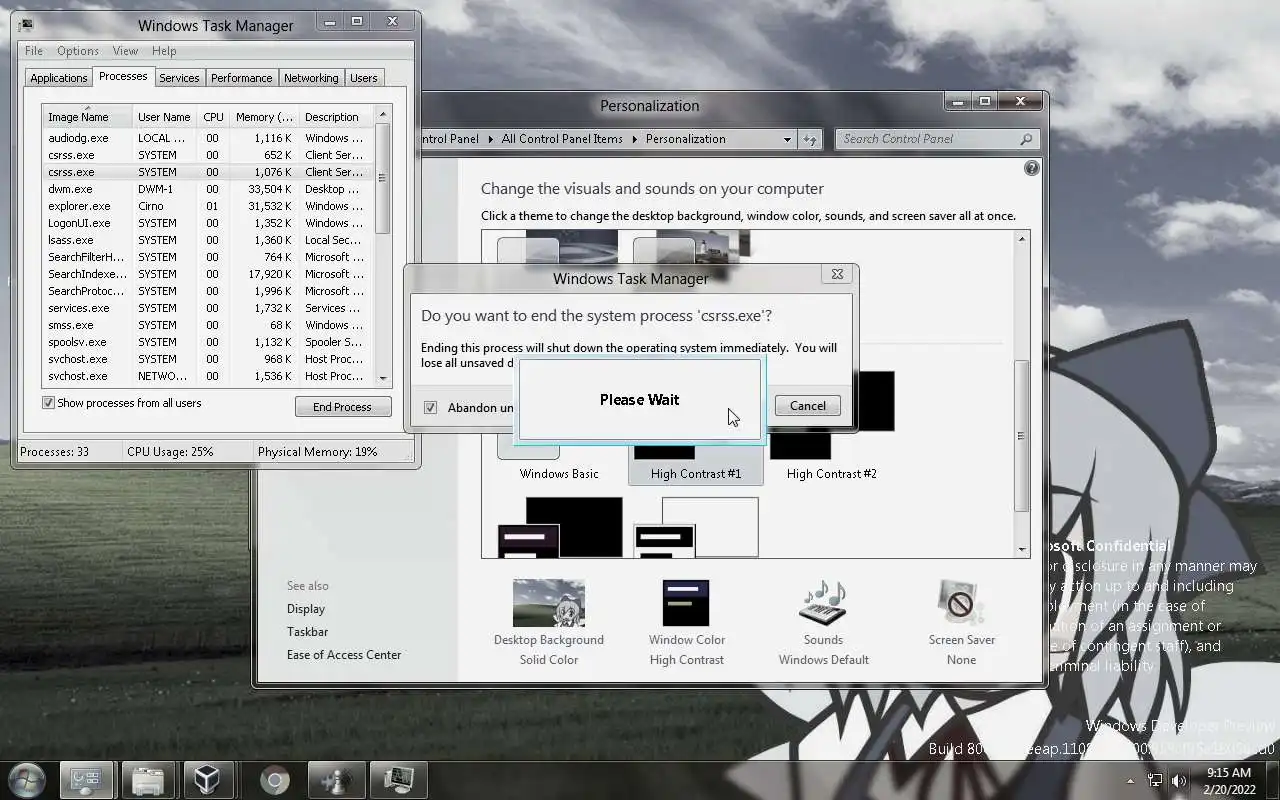Image resolution: width=1280 pixels, height=800 pixels.
Task: Switch to the Applications tab
Action: pyautogui.click(x=59, y=78)
